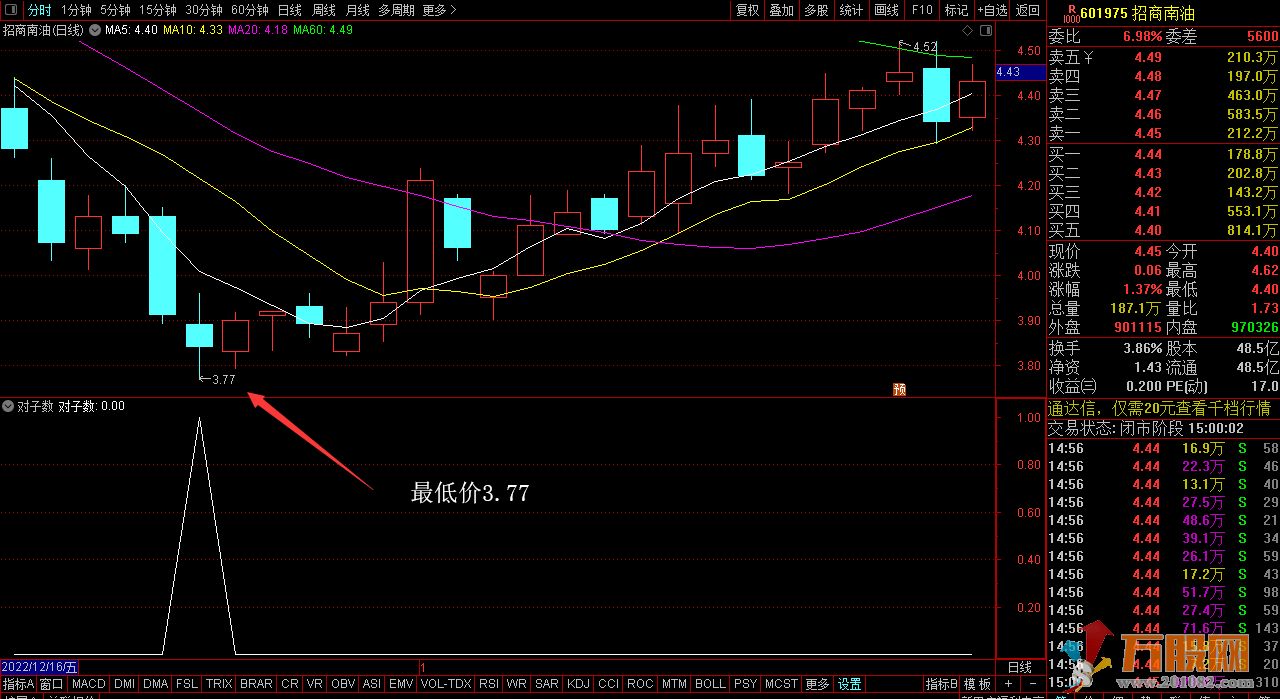Toggle the chart-header side panel icon
The image size is (1280, 699).
986,30
